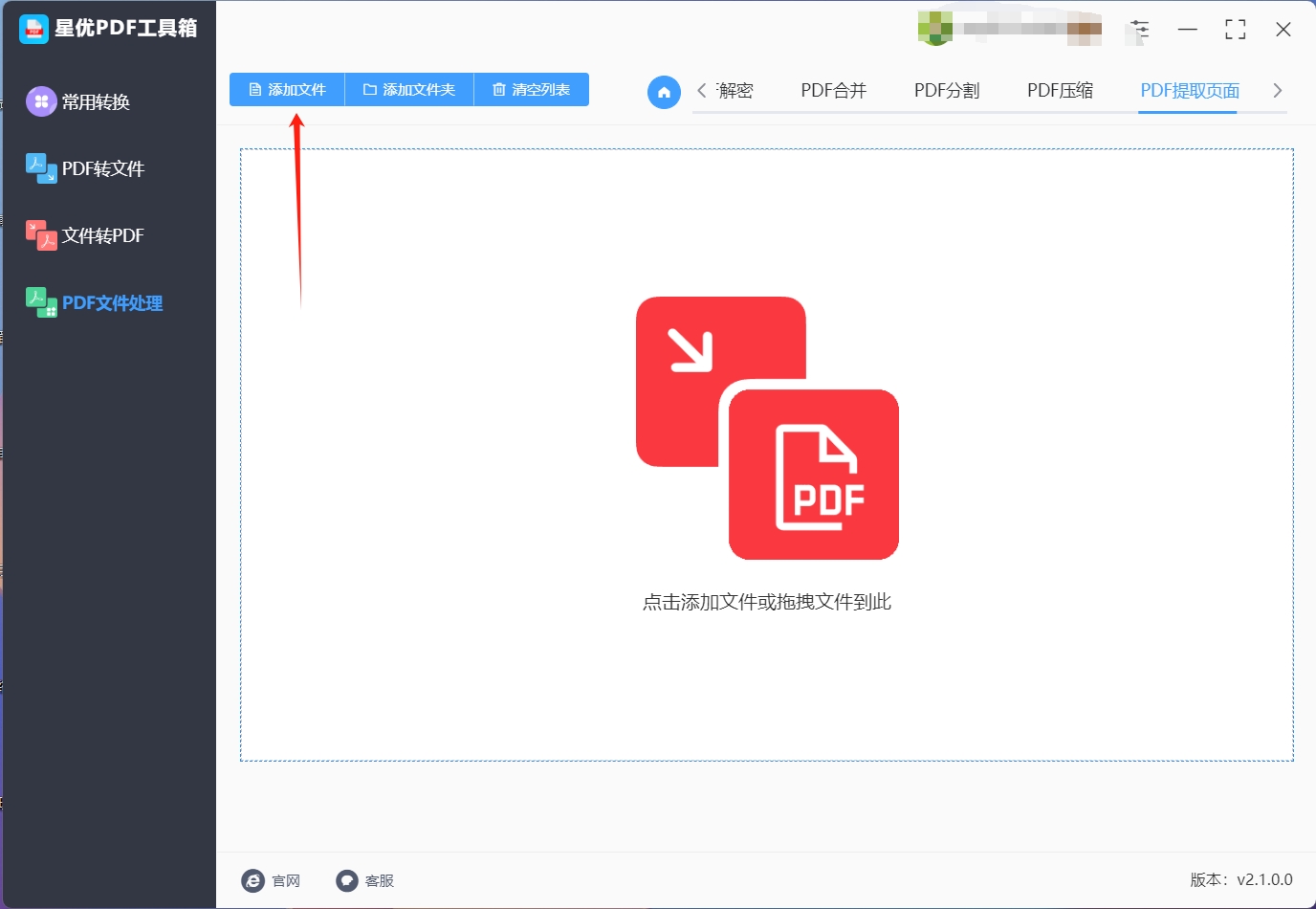This screenshot has width=1316, height=909.
Task: Click the 添加文件 button
Action: (287, 90)
